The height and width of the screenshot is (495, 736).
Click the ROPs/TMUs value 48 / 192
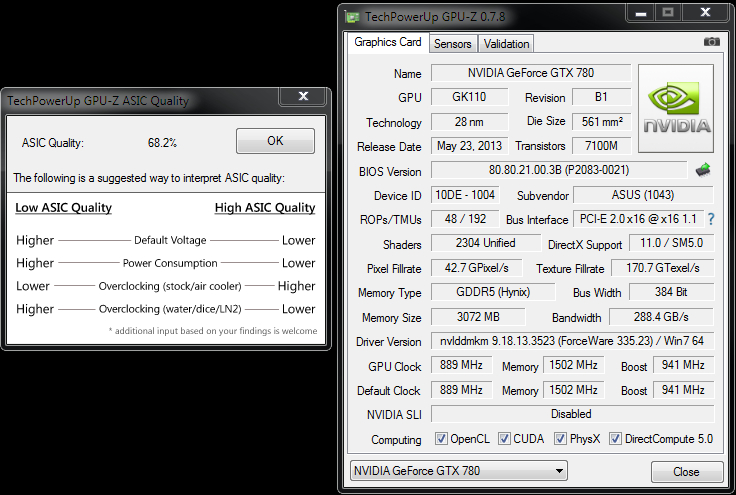(465, 219)
